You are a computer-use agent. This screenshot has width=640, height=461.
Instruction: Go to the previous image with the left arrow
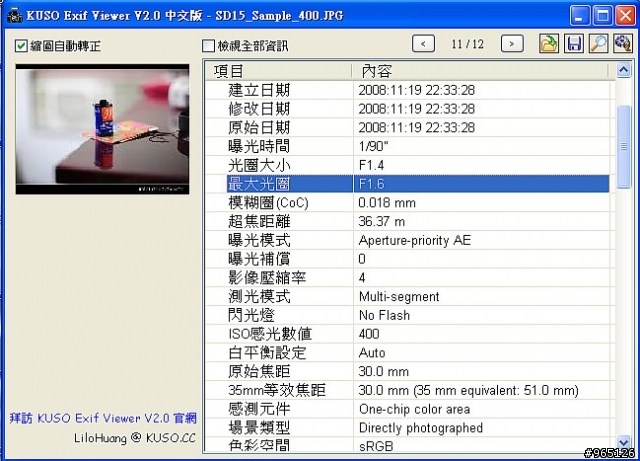pos(423,44)
